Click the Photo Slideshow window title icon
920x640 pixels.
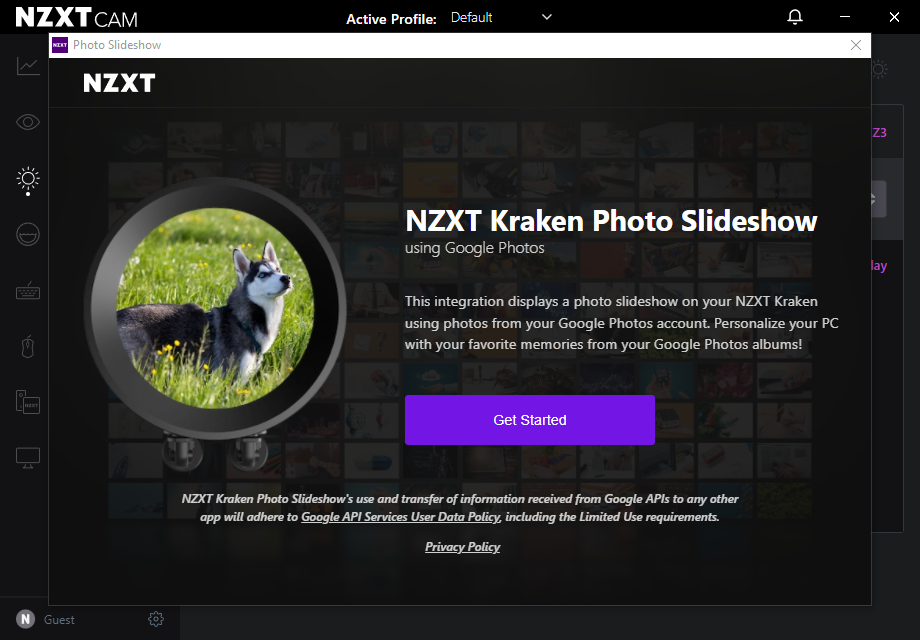coord(60,45)
